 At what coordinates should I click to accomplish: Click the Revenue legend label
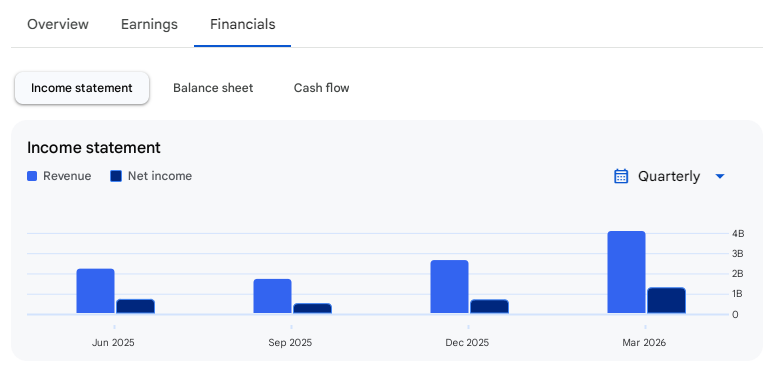tap(67, 176)
